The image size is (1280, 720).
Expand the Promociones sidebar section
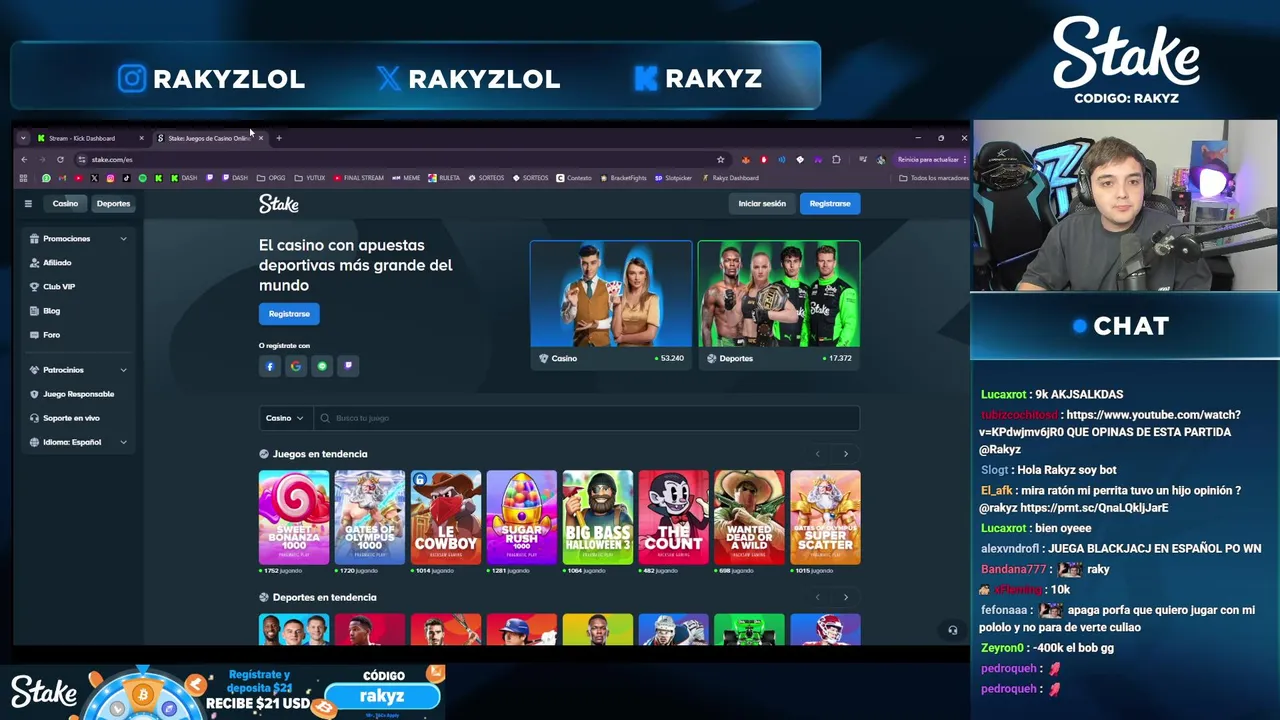(x=79, y=239)
